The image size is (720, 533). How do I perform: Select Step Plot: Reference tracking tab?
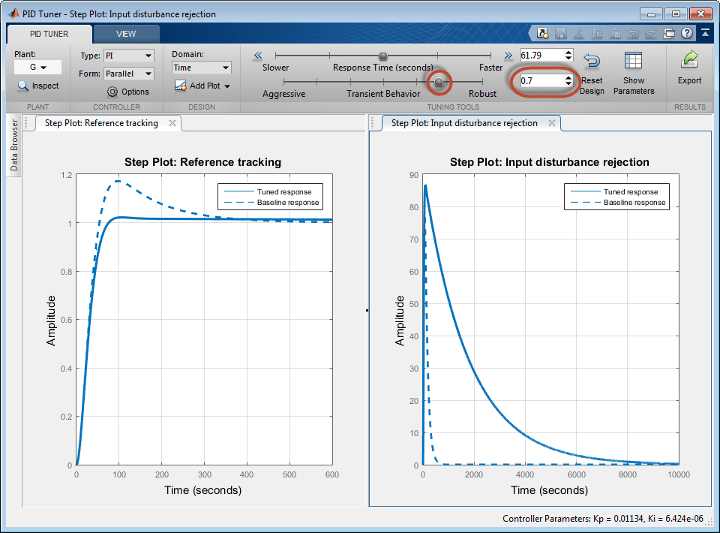pos(101,123)
